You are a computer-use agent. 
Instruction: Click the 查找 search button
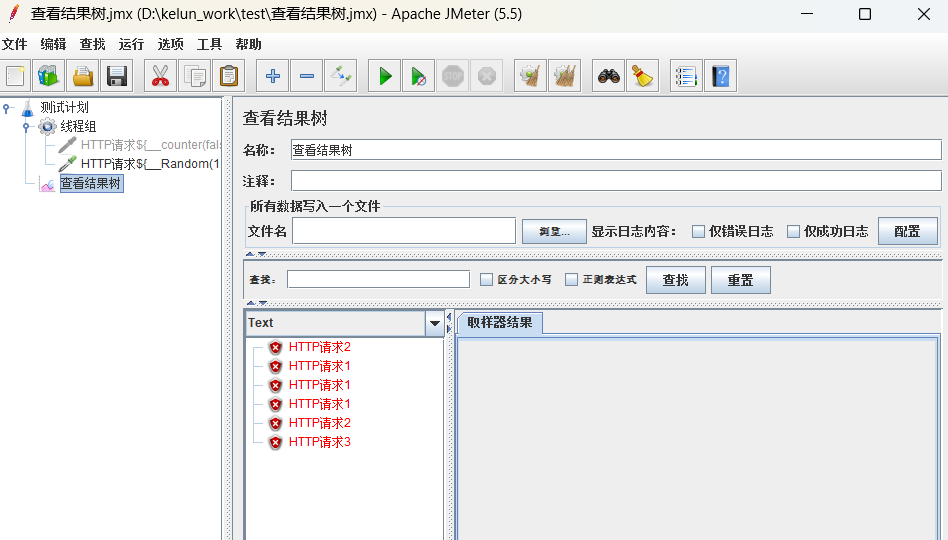(x=675, y=280)
